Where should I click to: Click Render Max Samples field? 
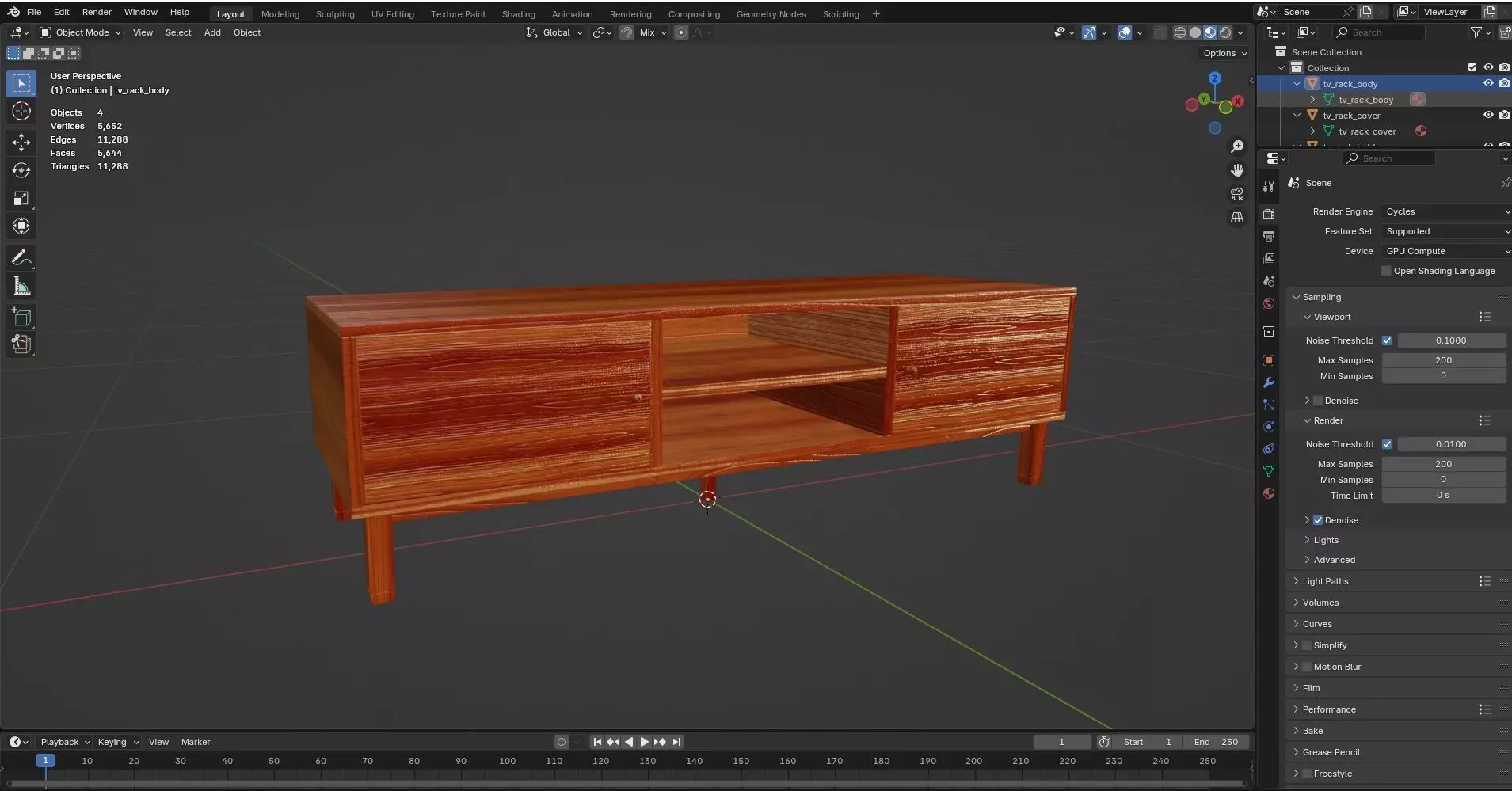tap(1443, 464)
